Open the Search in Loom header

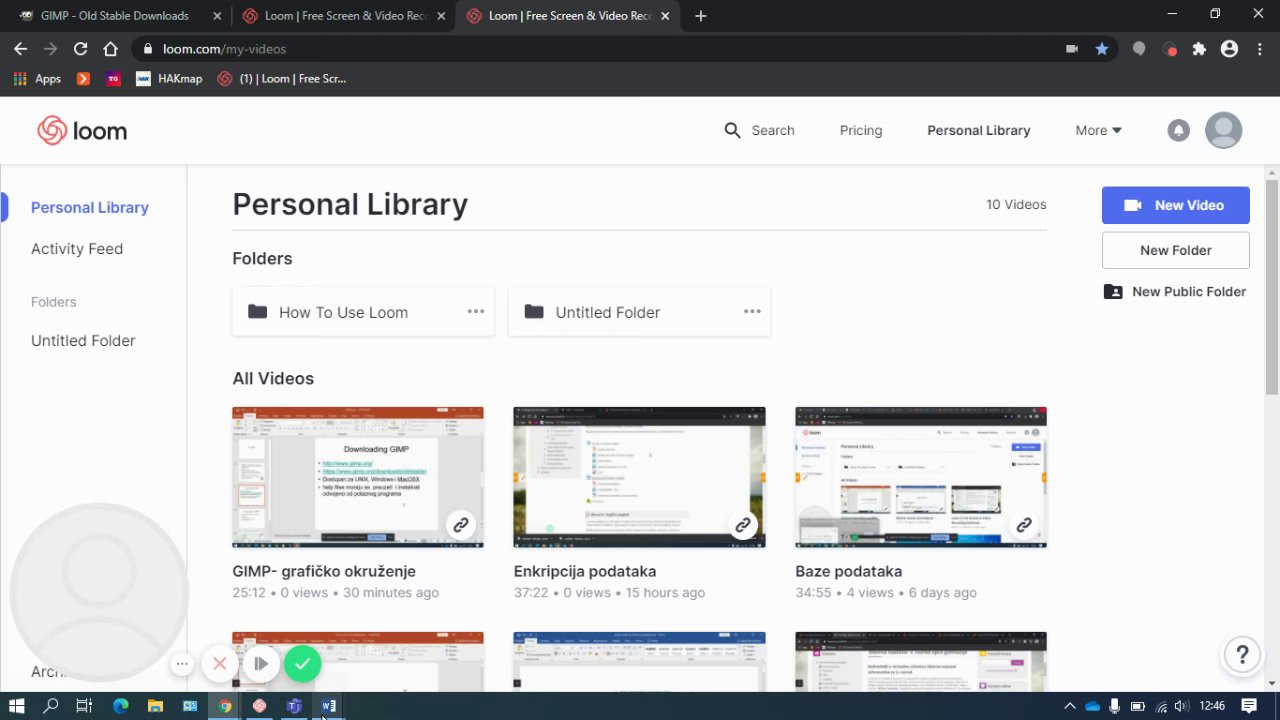759,130
